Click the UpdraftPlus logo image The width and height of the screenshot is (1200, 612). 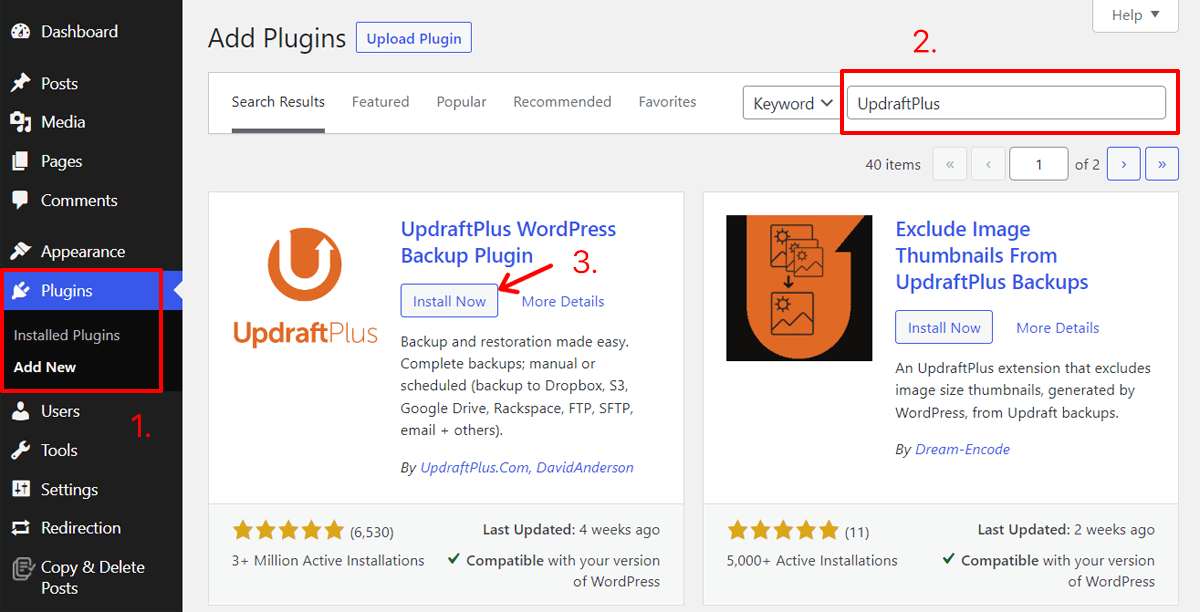tap(305, 286)
